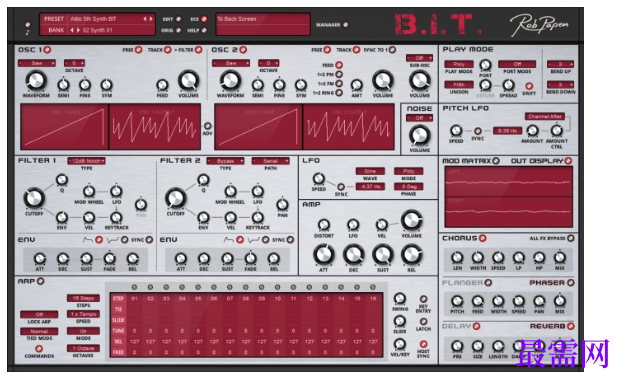Image resolution: width=628 pixels, height=385 pixels.
Task: Open the arp COMMANDS button
Action: [39, 349]
